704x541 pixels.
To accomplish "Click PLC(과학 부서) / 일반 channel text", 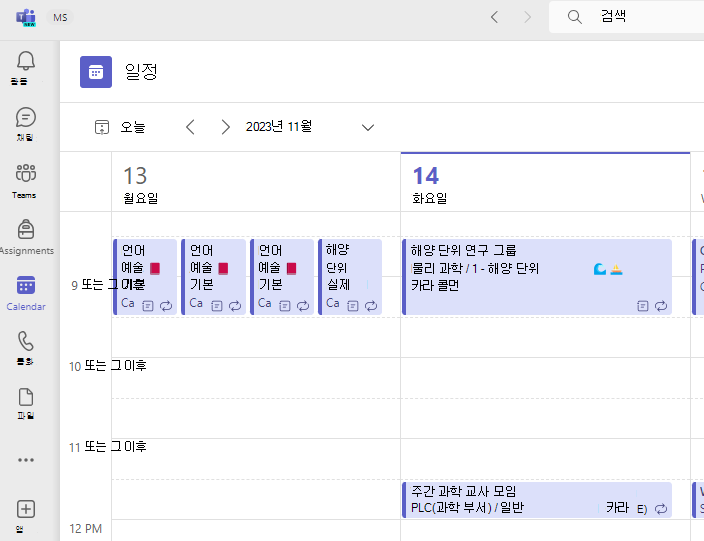I will pos(467,508).
